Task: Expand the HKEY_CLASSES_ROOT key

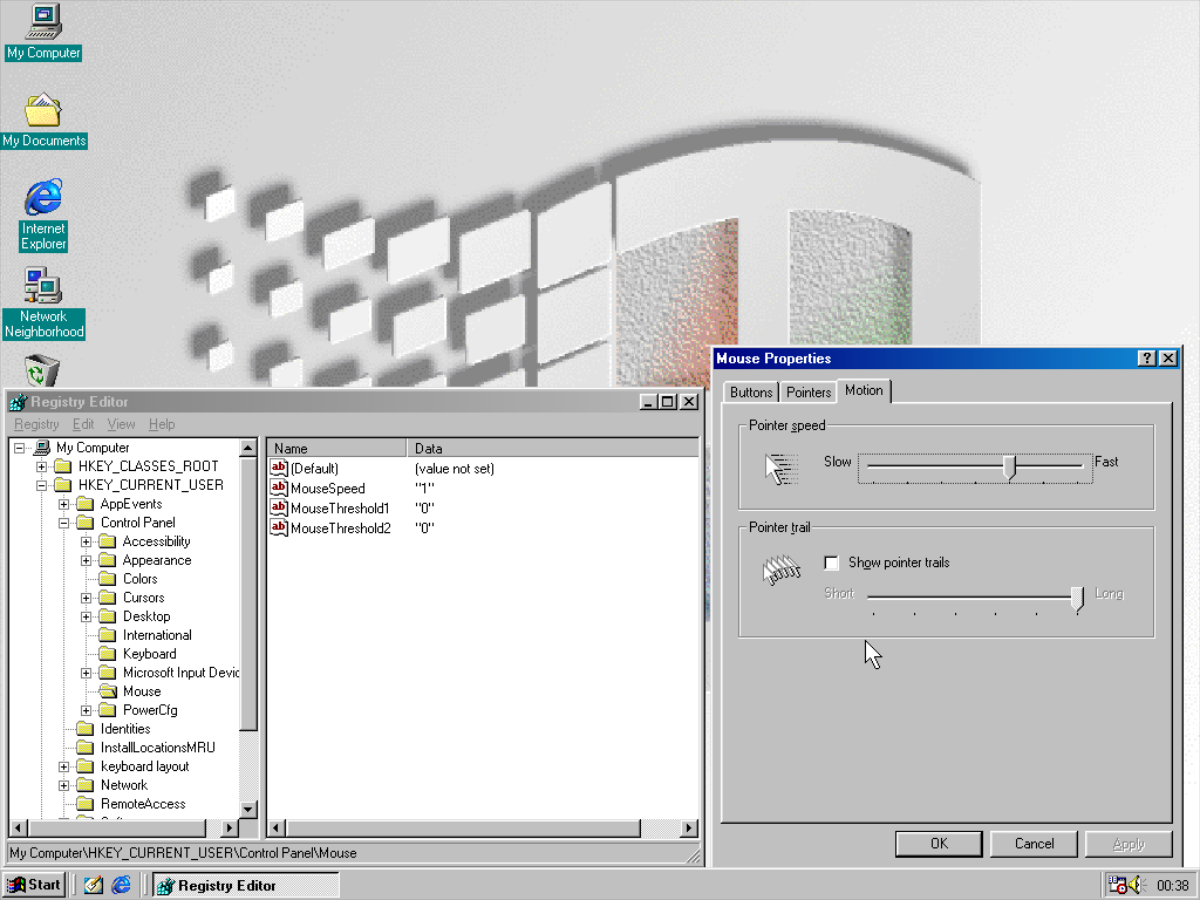Action: pos(42,467)
